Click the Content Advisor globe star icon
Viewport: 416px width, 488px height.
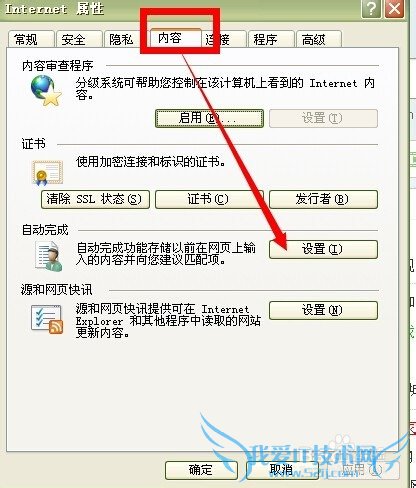pyautogui.click(x=46, y=90)
